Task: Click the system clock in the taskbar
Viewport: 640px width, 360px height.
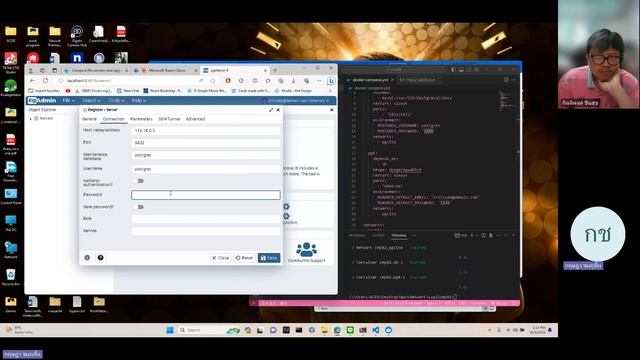Action: click(x=538, y=330)
